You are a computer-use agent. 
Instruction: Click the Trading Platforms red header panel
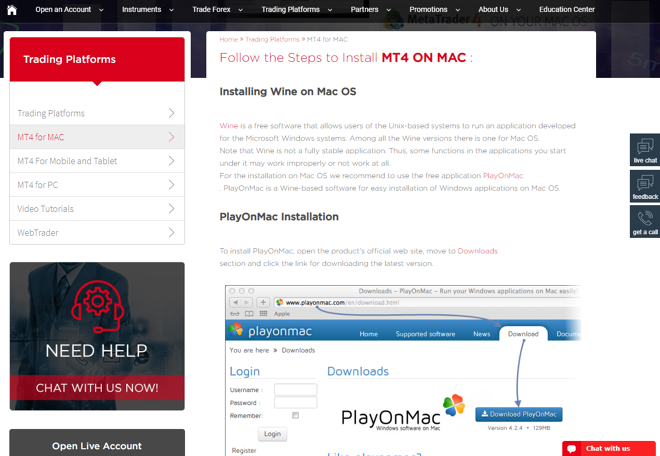coord(97,59)
